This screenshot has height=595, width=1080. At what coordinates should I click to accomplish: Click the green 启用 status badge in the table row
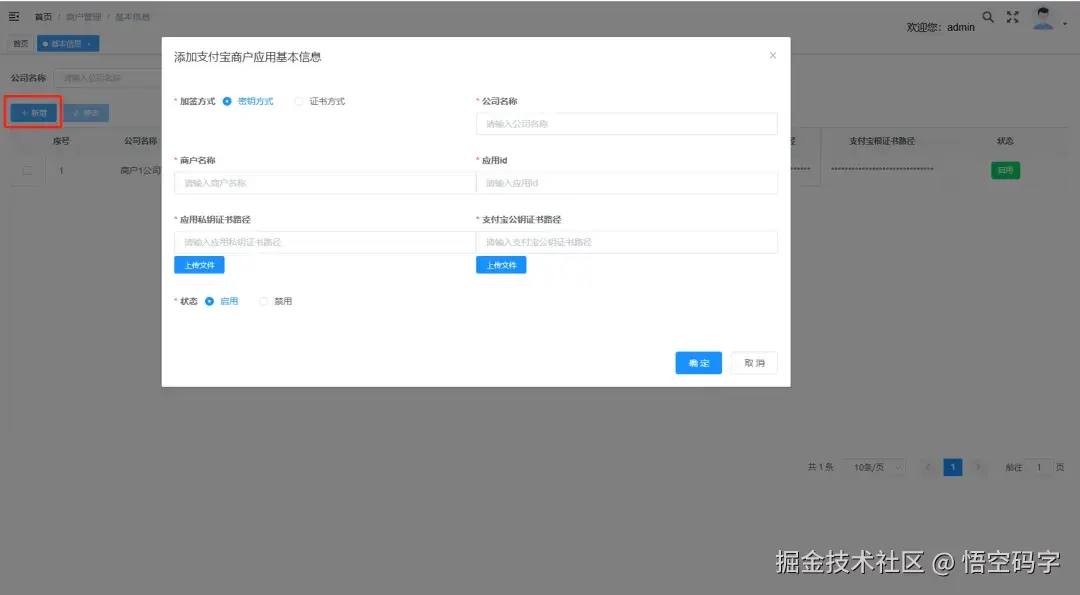(x=1004, y=170)
